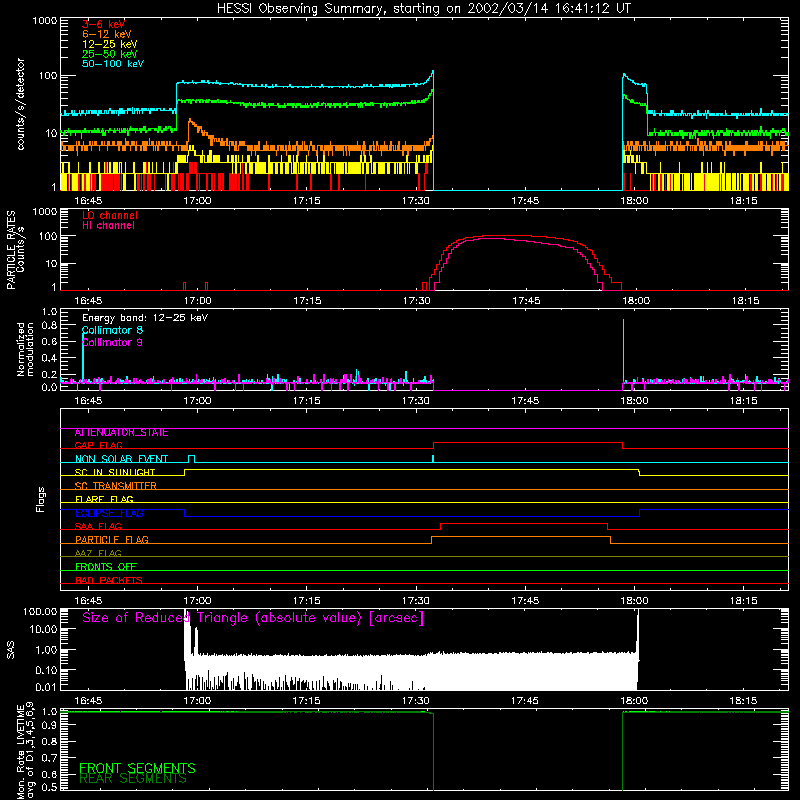The image size is (800, 800).
Task: Click the 100.00 tick label on the SAS axis
Action: point(40,611)
